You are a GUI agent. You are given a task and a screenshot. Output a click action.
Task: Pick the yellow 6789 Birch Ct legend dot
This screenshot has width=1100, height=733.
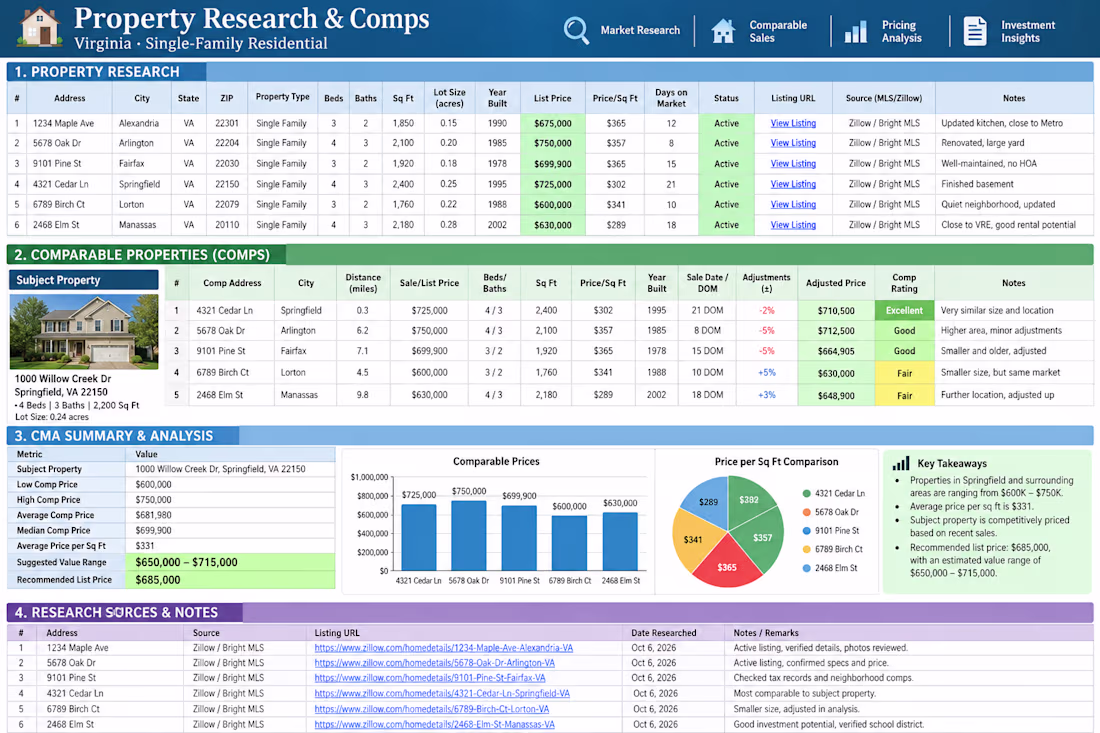point(807,549)
